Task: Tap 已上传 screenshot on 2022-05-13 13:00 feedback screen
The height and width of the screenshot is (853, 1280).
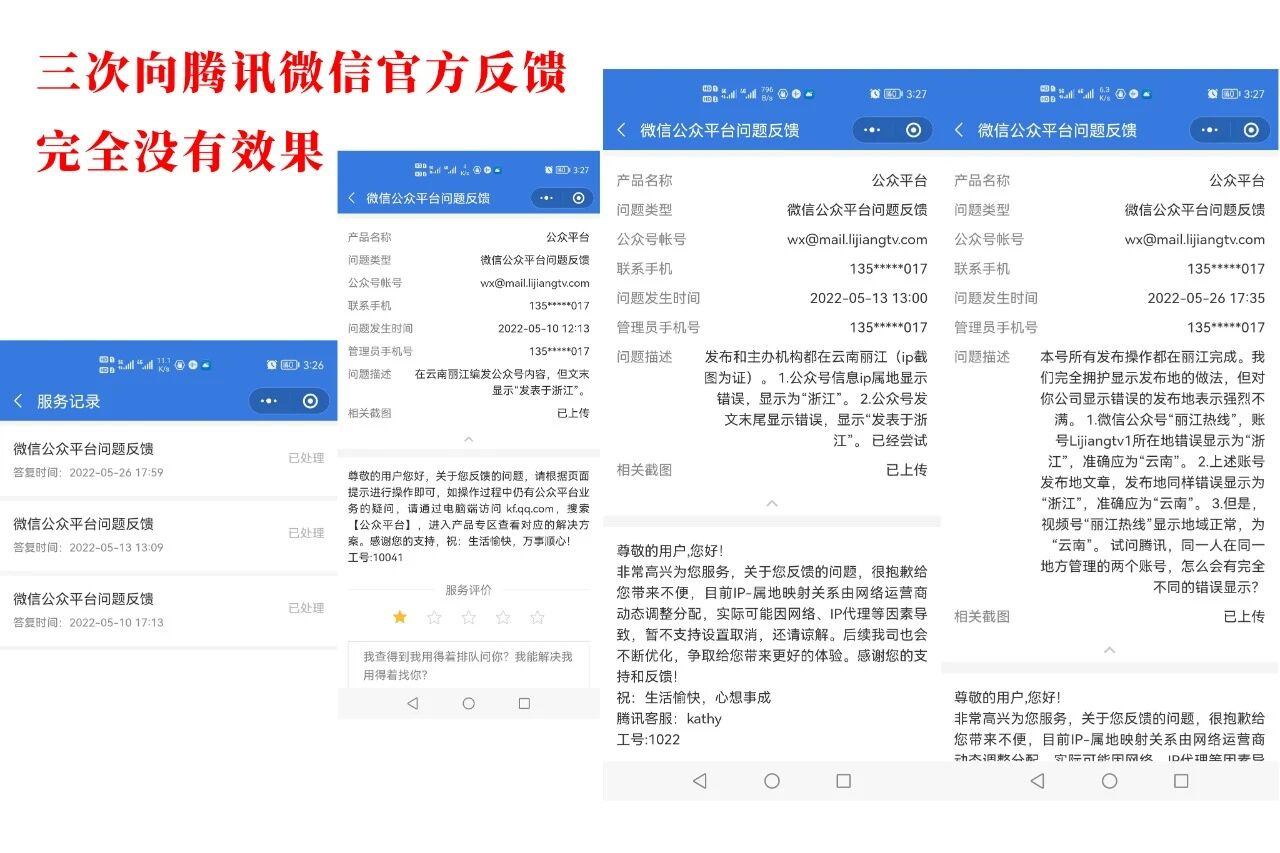Action: coord(906,469)
